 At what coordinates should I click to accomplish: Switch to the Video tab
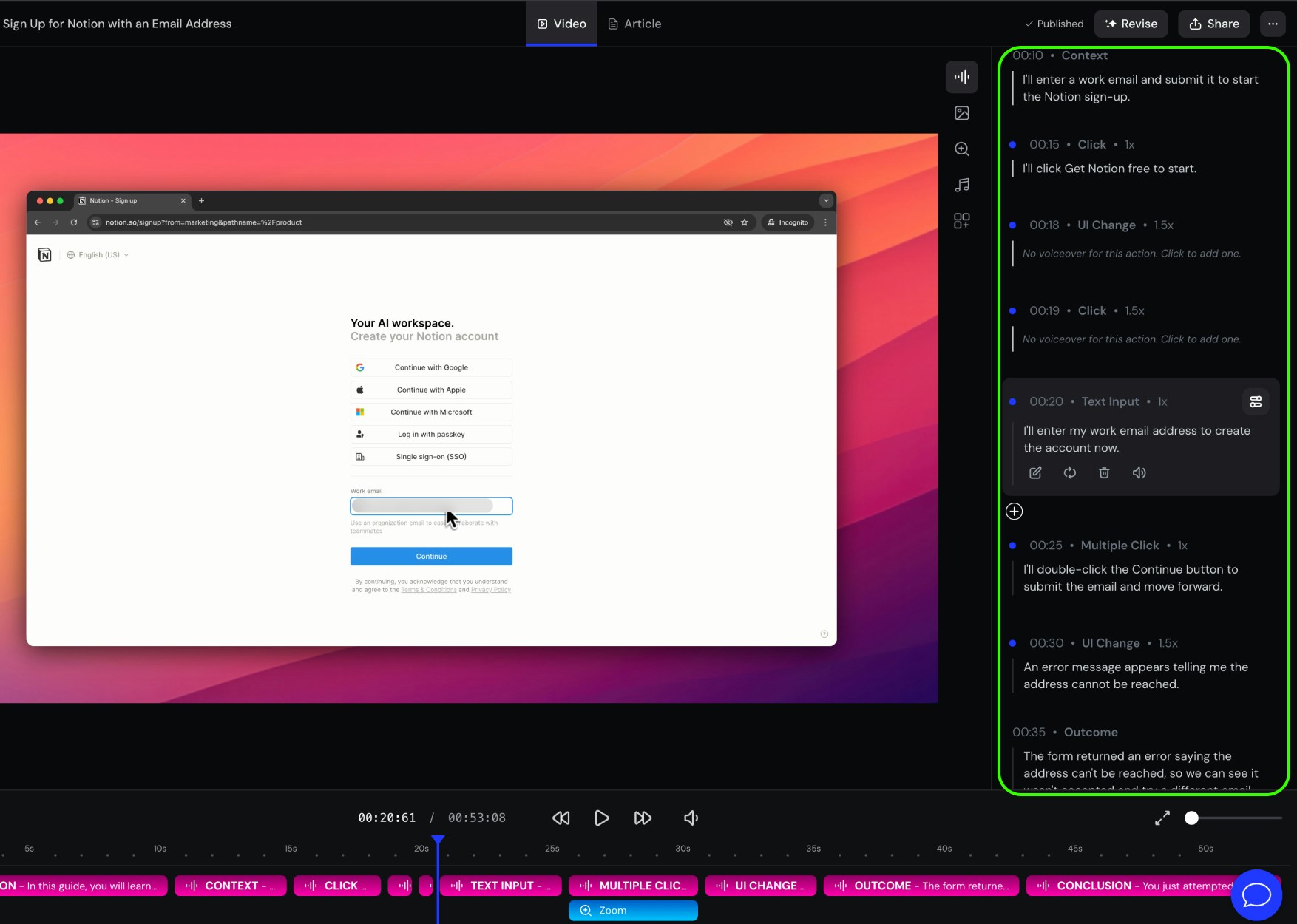point(561,24)
